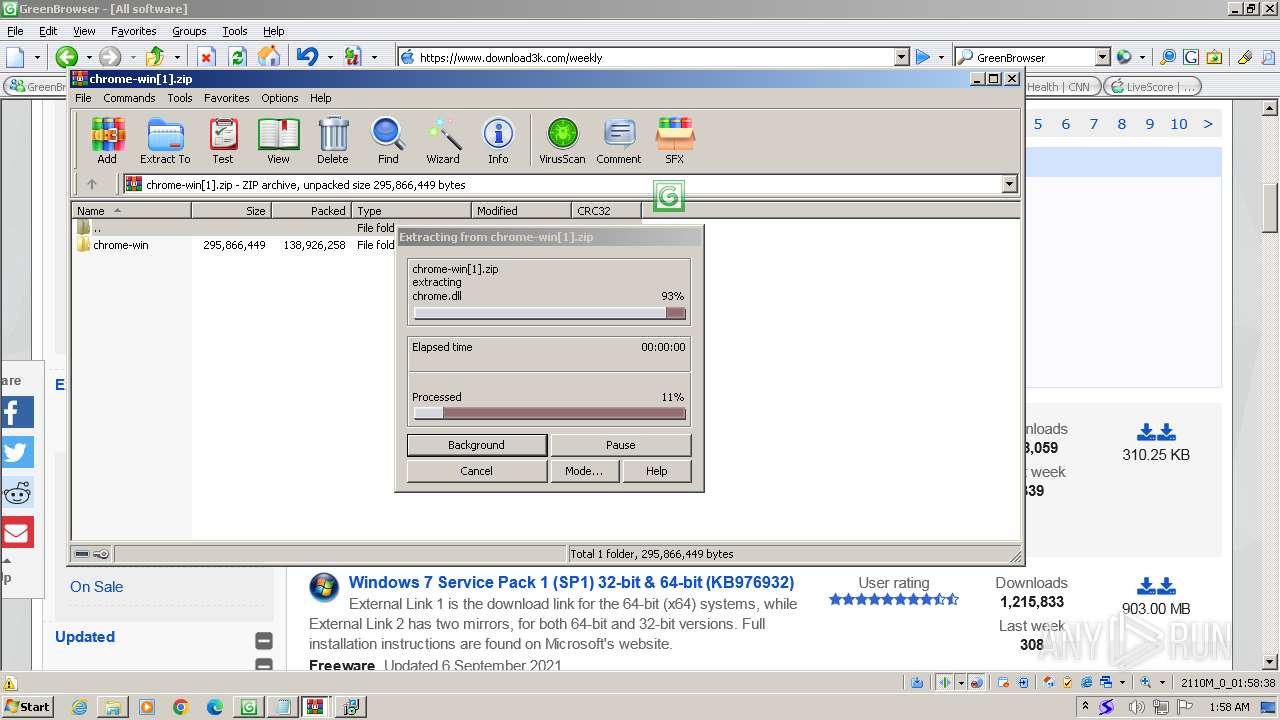The image size is (1280, 720).
Task: Go to results page 7
Action: 1093,124
